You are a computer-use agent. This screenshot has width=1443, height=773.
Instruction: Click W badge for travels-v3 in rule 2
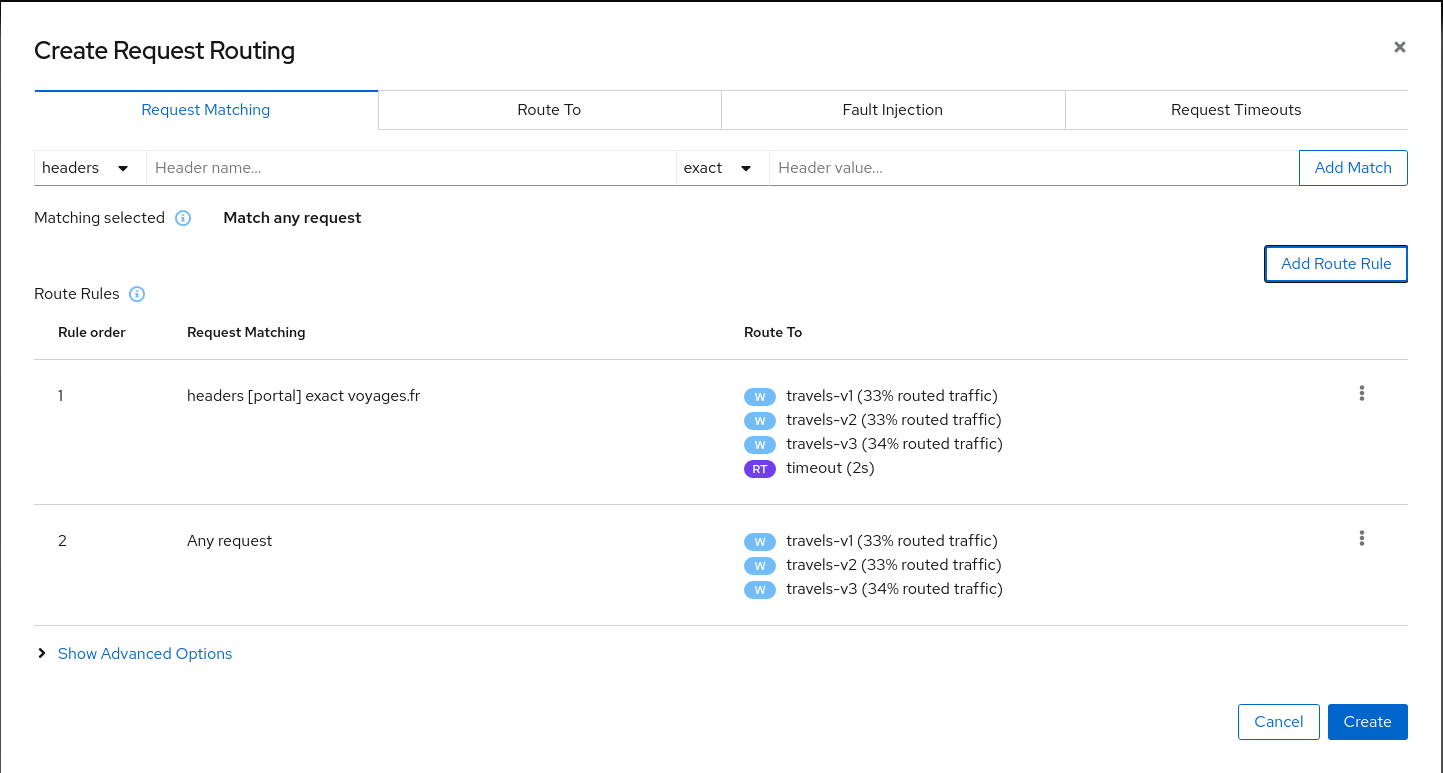pos(759,590)
